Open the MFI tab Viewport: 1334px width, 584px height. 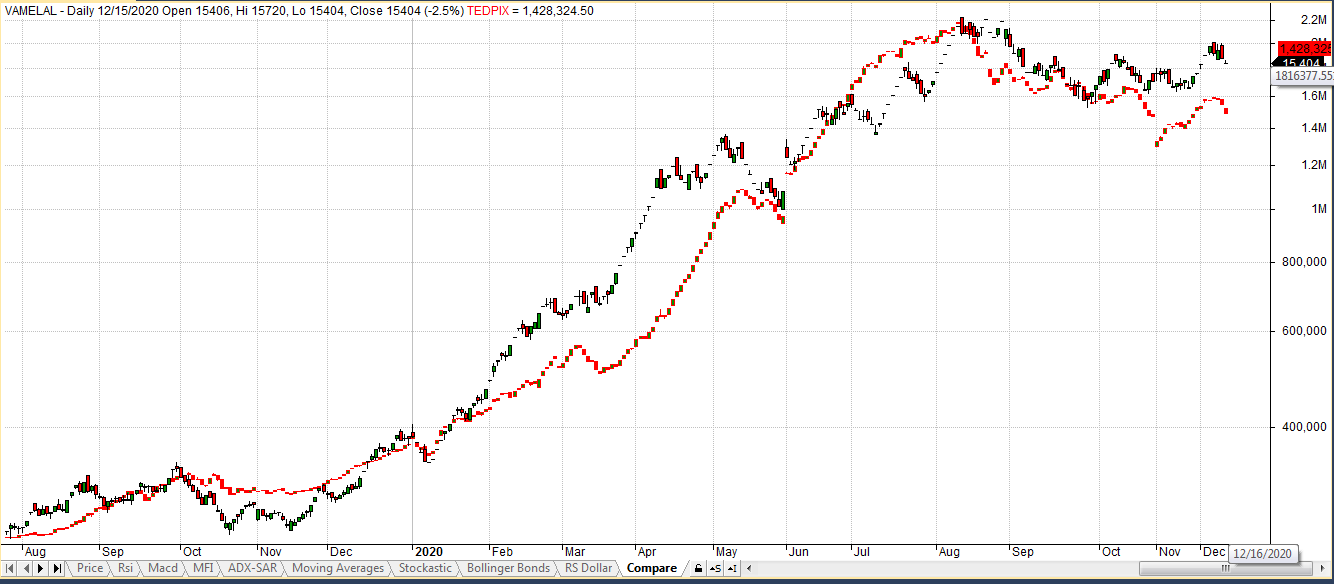(203, 569)
